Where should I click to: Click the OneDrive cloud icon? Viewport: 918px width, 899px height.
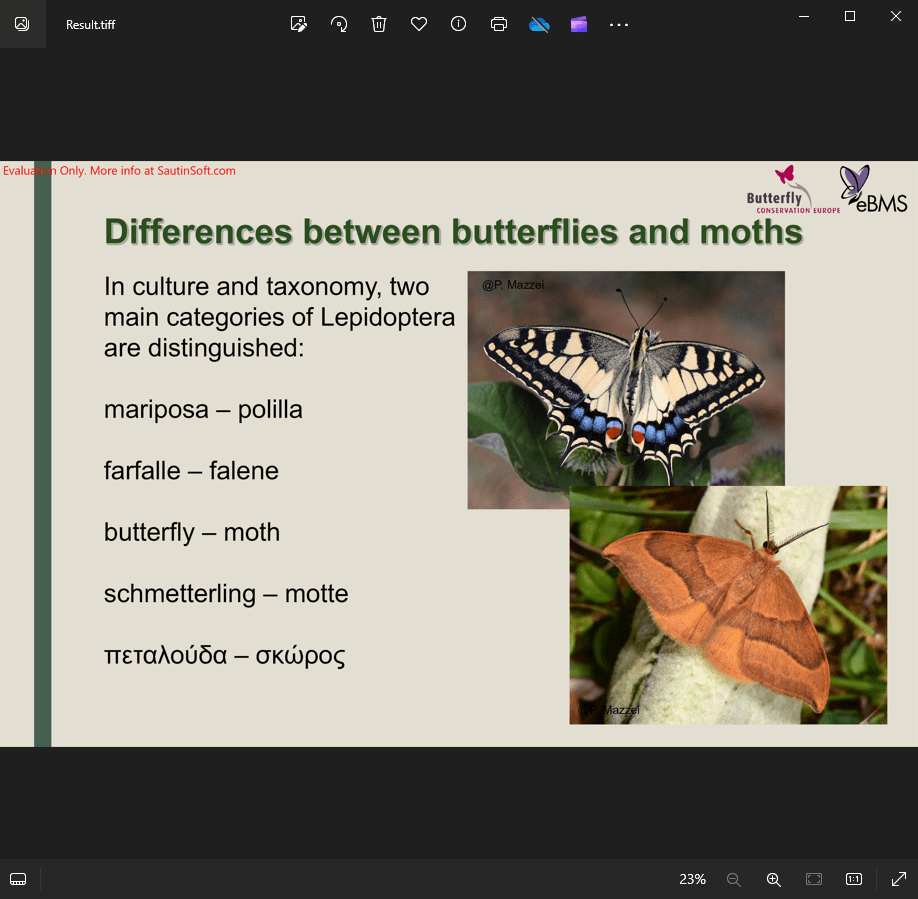click(539, 24)
